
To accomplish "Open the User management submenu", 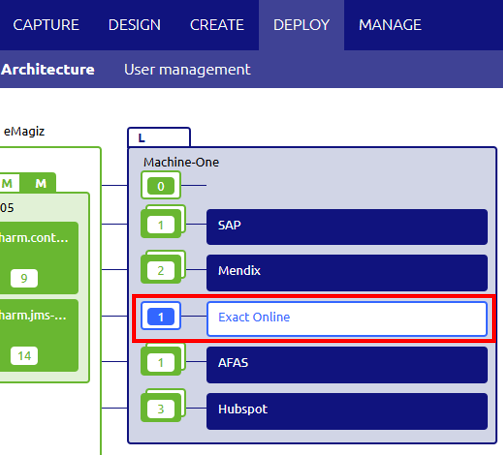I will tap(187, 69).
